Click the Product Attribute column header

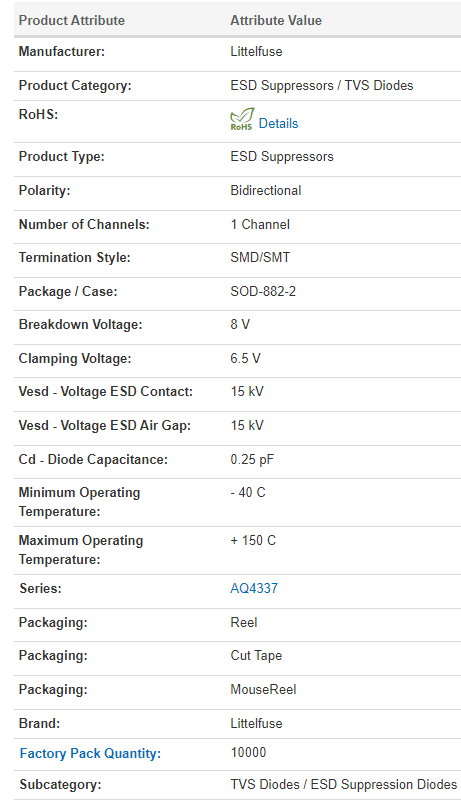coord(72,20)
